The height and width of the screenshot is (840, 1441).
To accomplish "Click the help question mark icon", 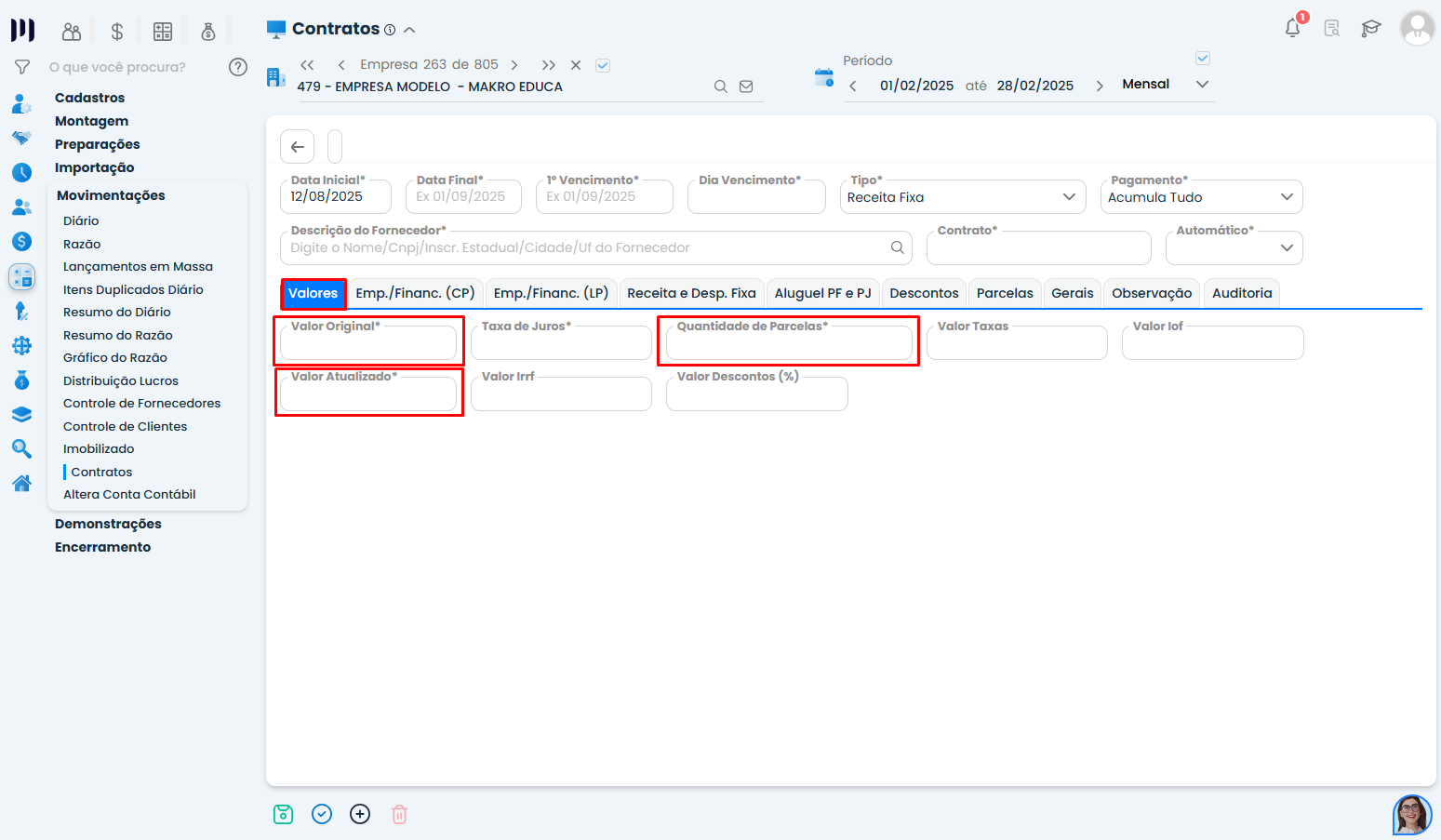I will pyautogui.click(x=238, y=67).
